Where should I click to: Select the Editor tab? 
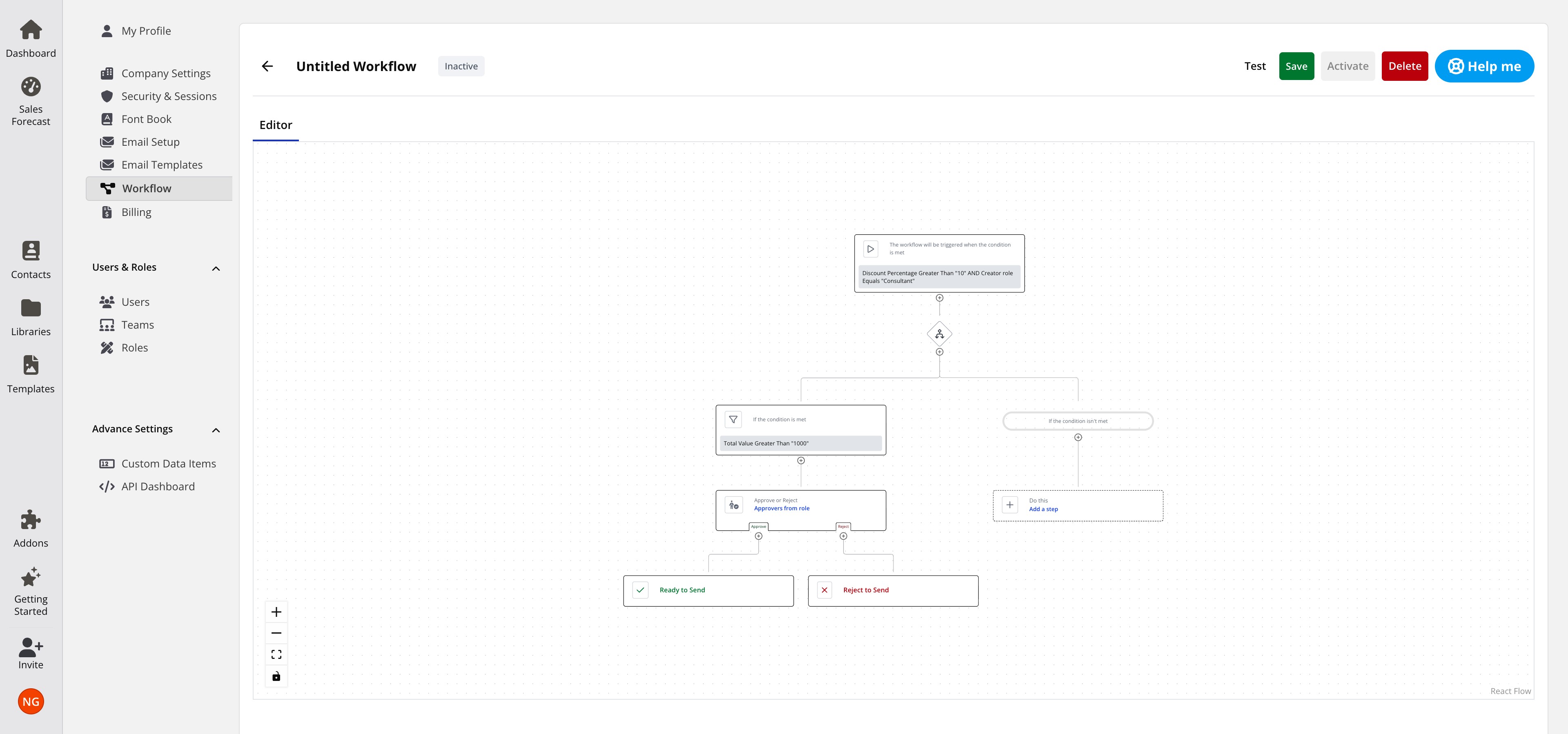(276, 125)
